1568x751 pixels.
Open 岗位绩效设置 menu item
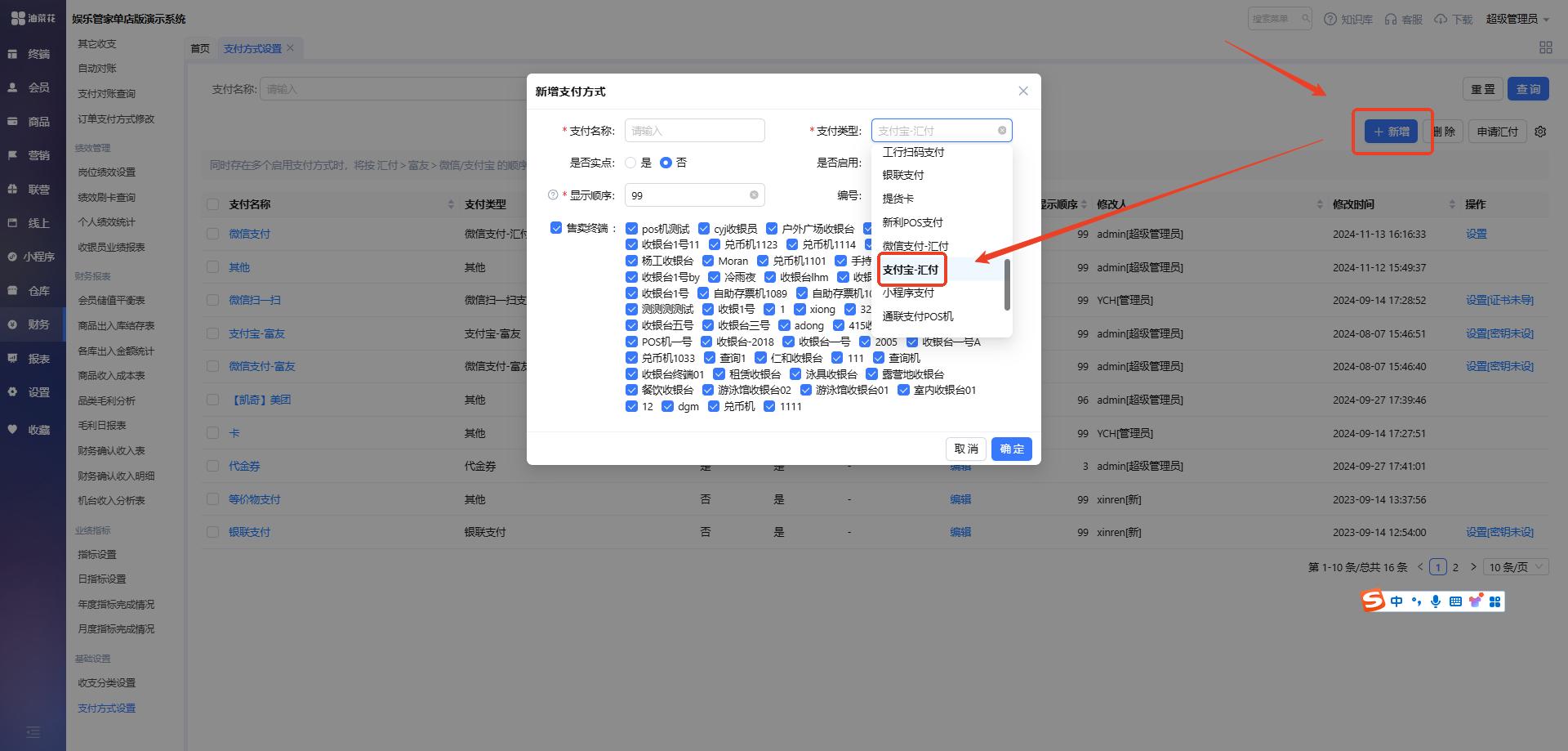[x=107, y=172]
